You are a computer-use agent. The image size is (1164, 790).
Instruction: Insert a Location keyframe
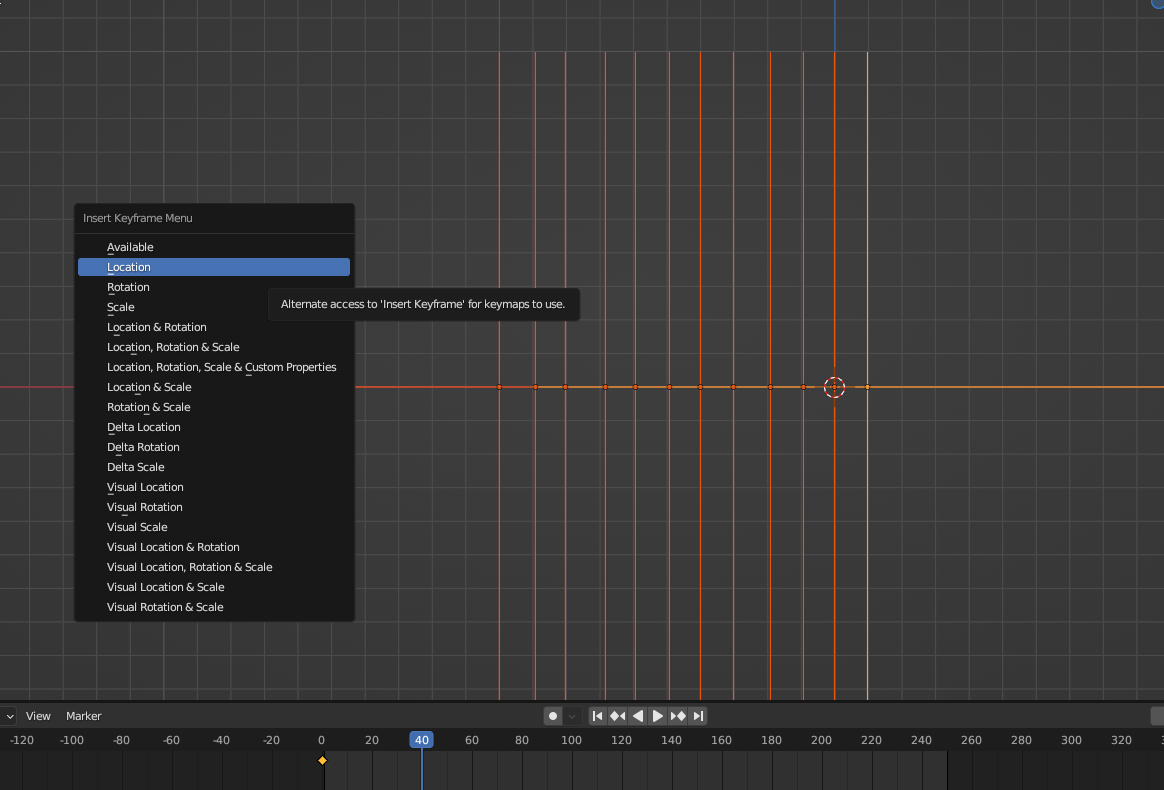(214, 267)
